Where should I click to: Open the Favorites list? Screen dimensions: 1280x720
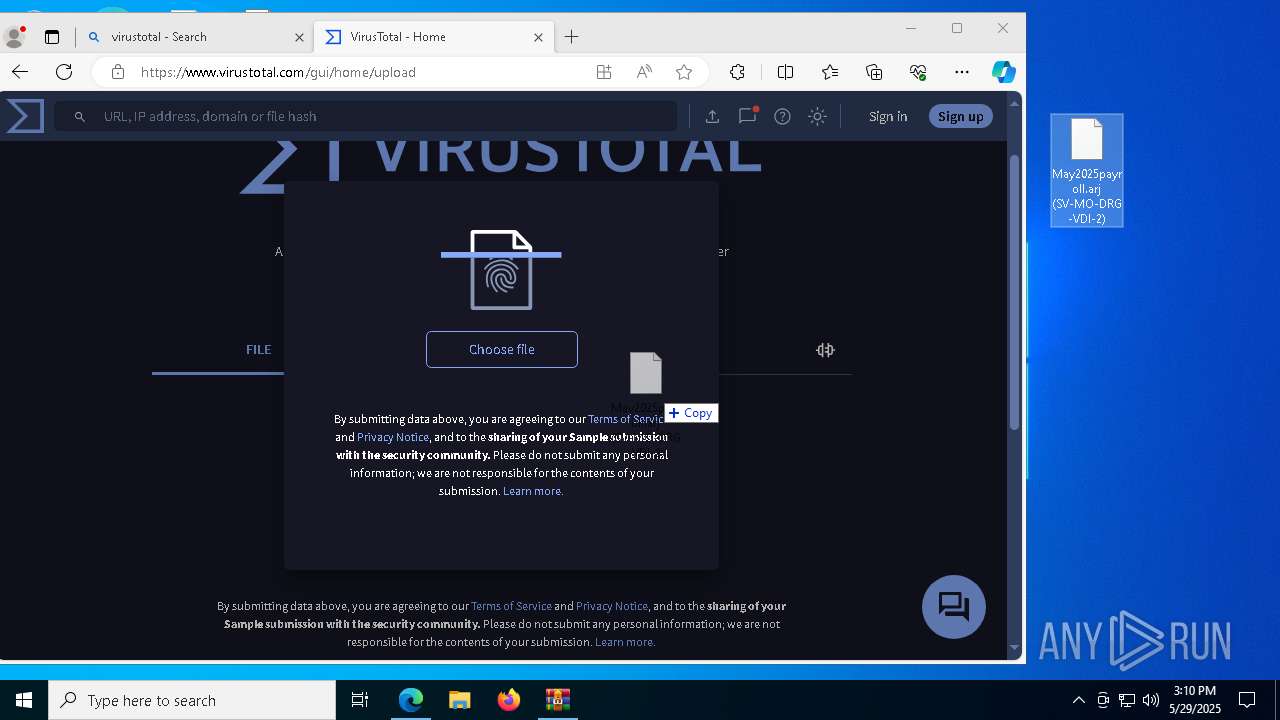coord(830,72)
